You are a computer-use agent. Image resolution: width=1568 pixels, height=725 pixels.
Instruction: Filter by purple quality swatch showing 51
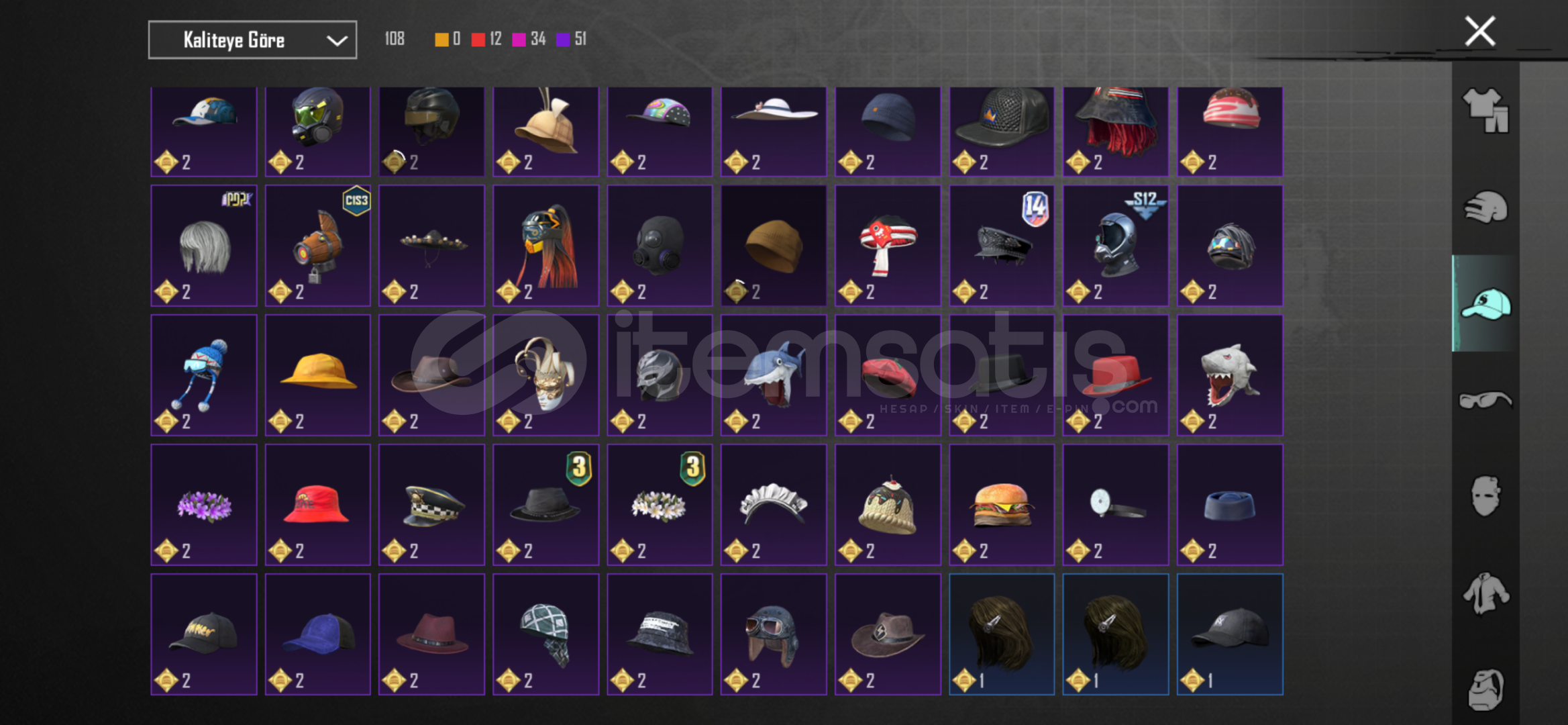point(563,40)
